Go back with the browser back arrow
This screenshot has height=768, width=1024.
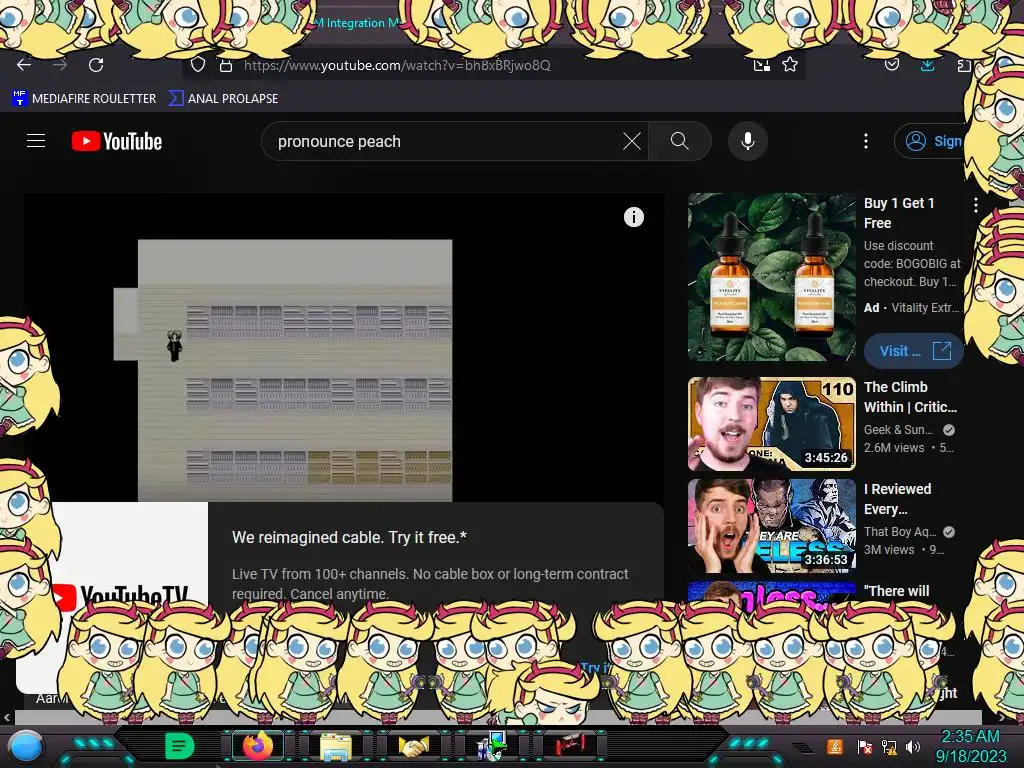tap(24, 65)
